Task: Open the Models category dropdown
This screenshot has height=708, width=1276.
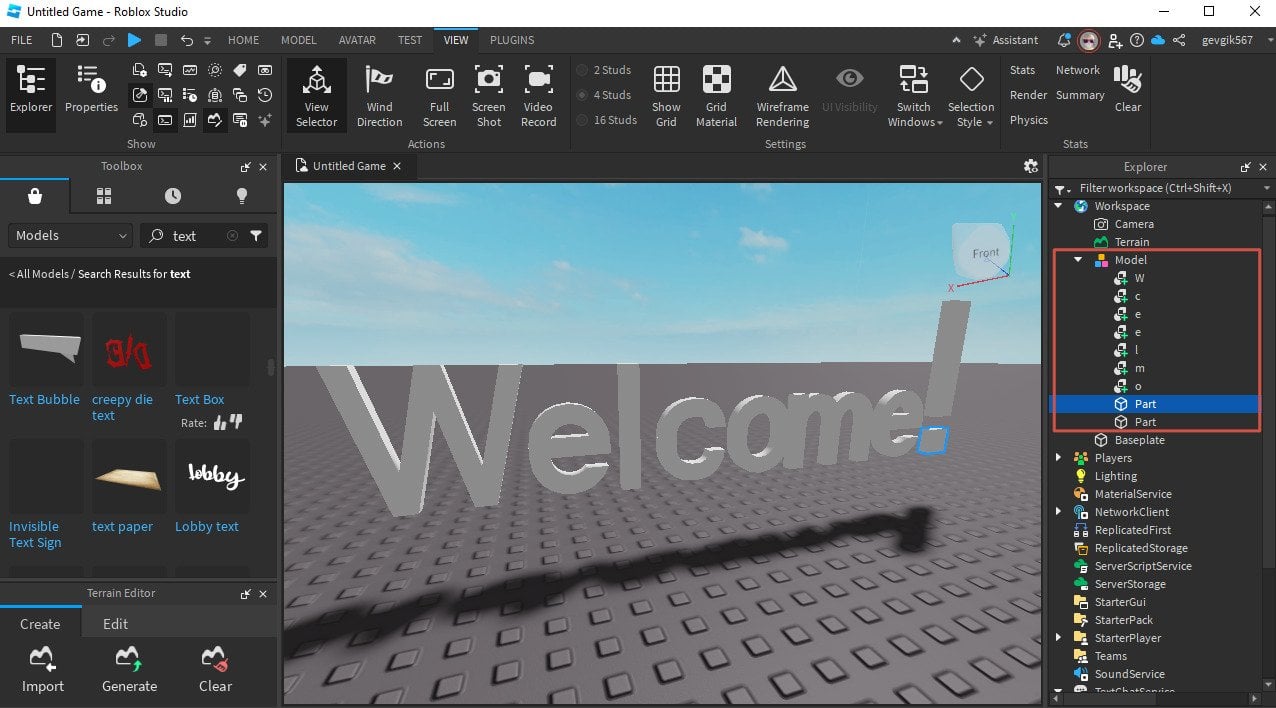Action: point(70,236)
